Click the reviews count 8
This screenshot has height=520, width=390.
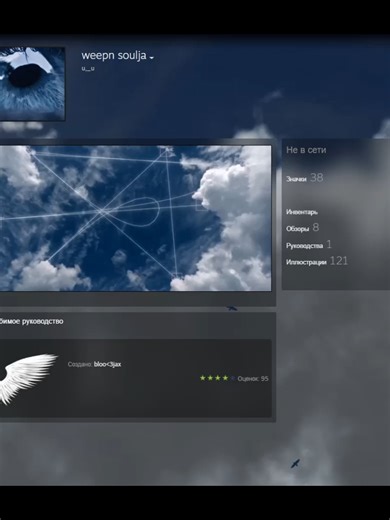click(316, 227)
